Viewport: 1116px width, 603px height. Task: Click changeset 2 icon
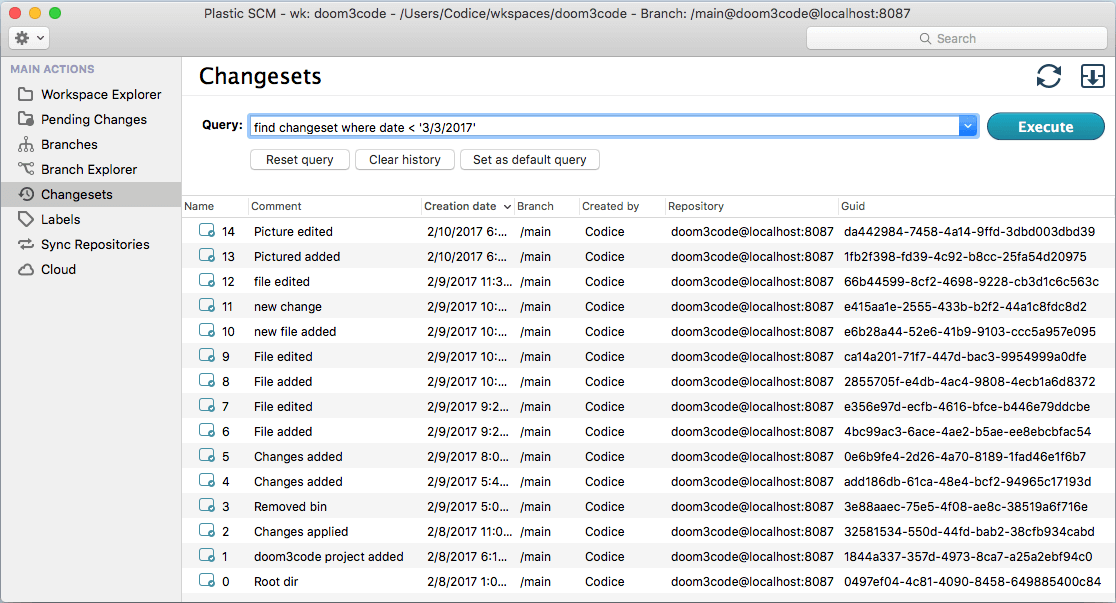(x=206, y=530)
